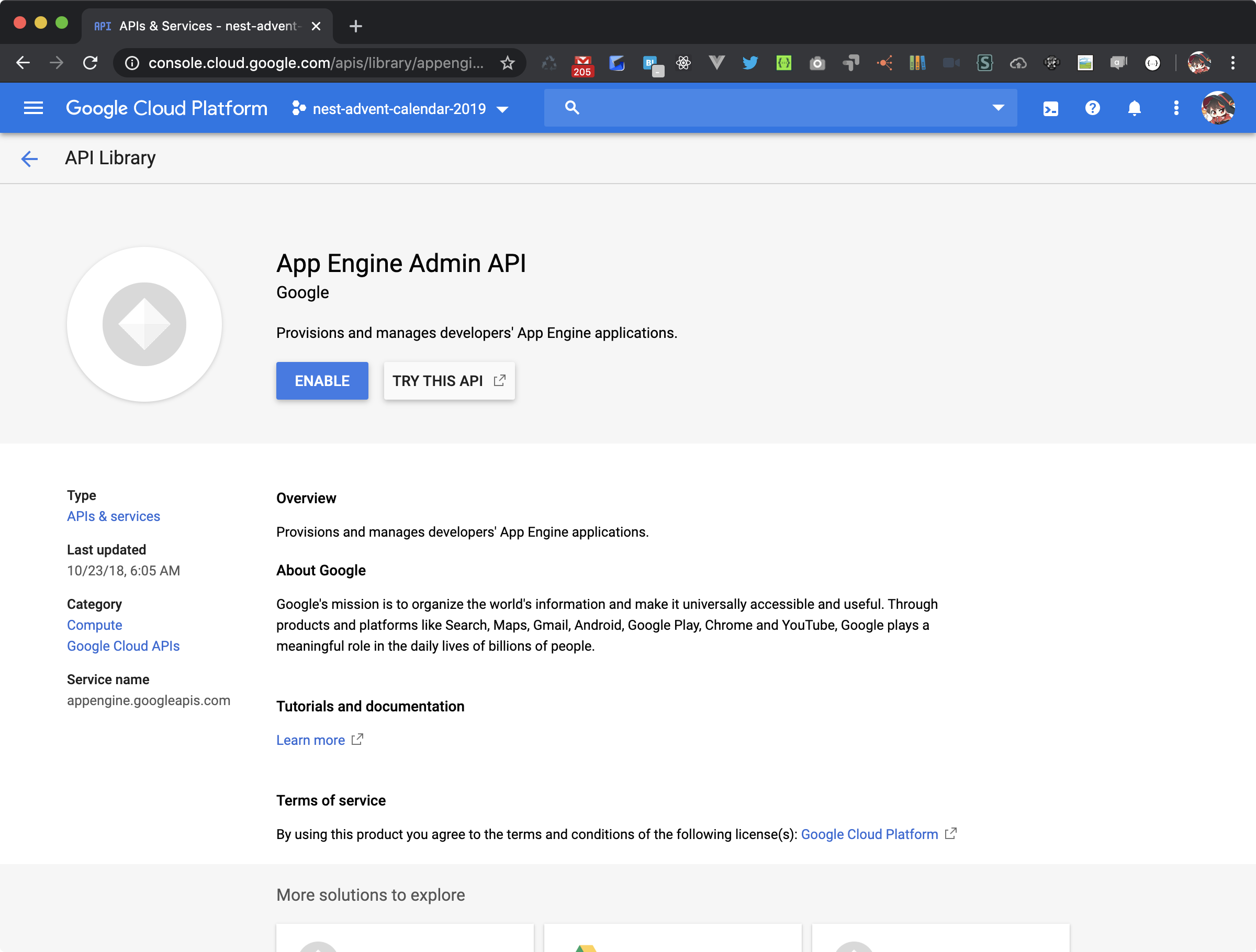Open the Gmail checker extension showing 205
1256x952 pixels.
[x=582, y=65]
